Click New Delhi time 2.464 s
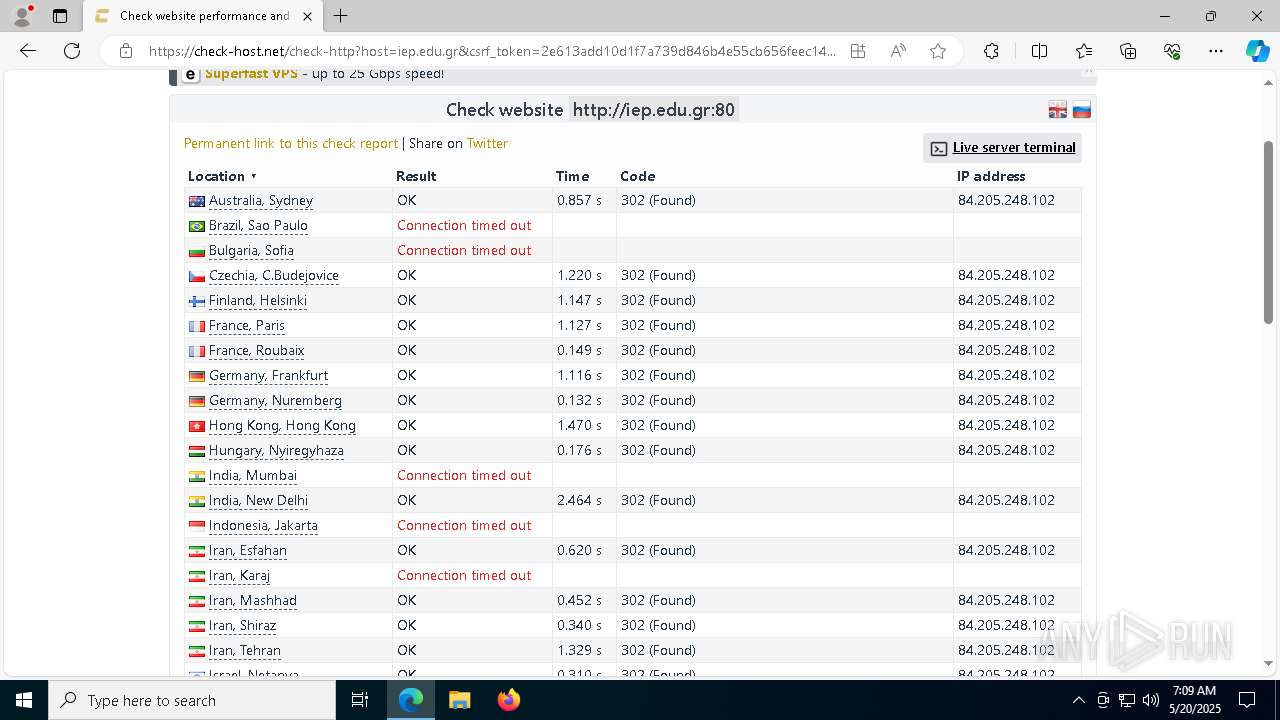The image size is (1280, 720). [580, 501]
